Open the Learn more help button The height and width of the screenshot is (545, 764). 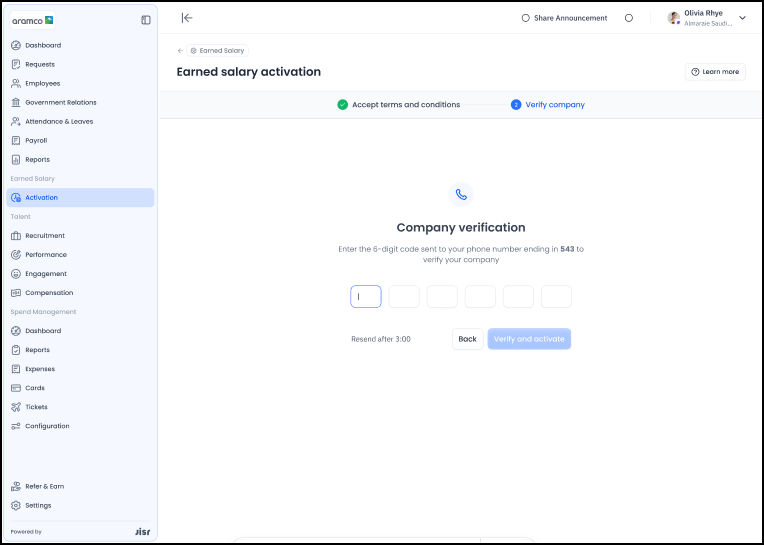point(715,72)
